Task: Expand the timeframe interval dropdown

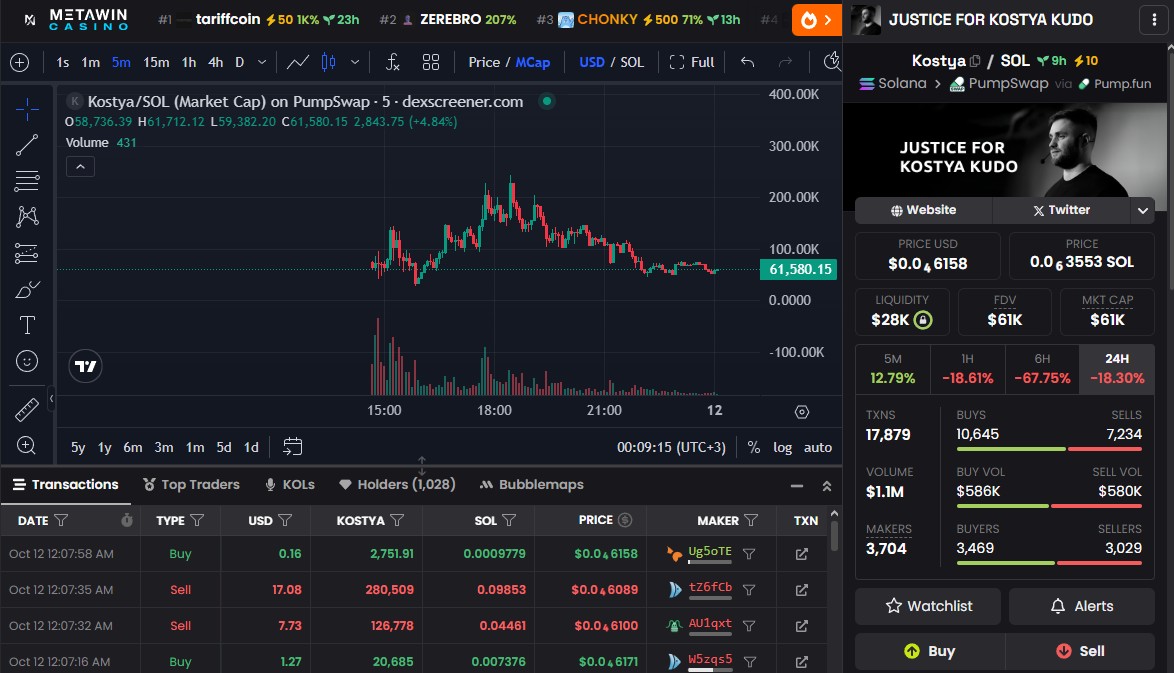Action: coord(261,62)
